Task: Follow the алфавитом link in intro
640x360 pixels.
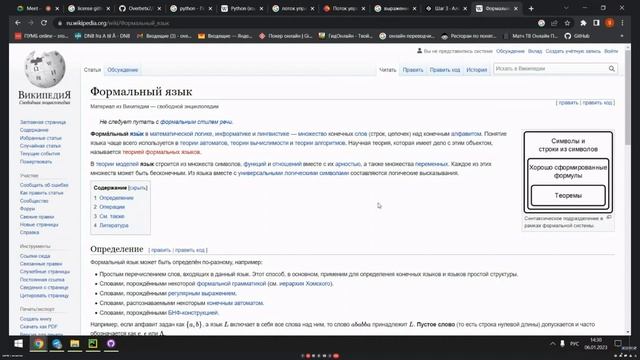Action: tap(466, 133)
